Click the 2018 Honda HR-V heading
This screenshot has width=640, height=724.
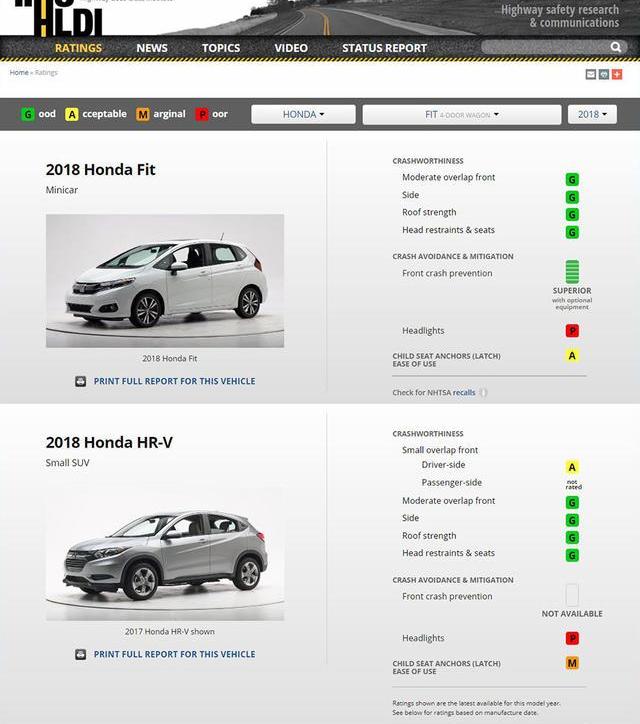click(x=109, y=442)
